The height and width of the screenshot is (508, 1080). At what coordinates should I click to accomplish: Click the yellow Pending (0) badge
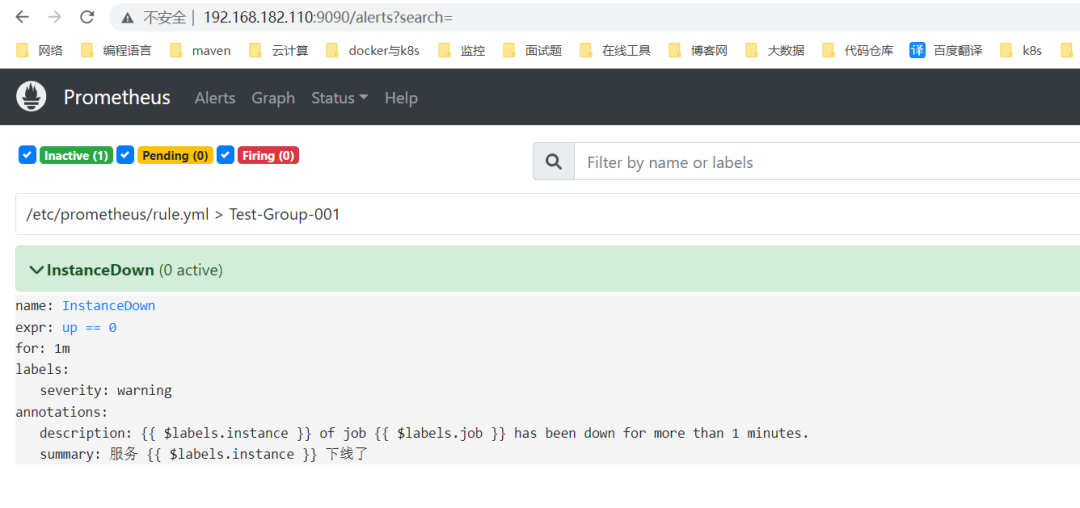(175, 156)
